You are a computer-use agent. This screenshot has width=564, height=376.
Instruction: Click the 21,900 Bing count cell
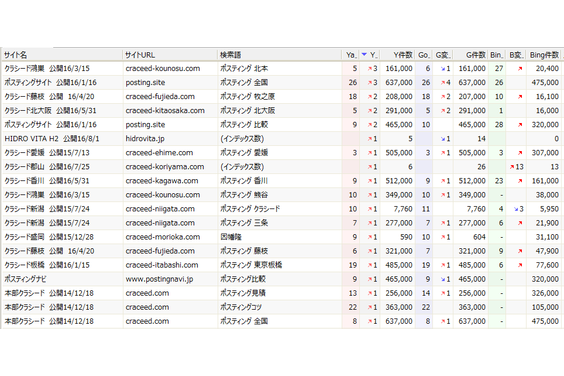[547, 223]
